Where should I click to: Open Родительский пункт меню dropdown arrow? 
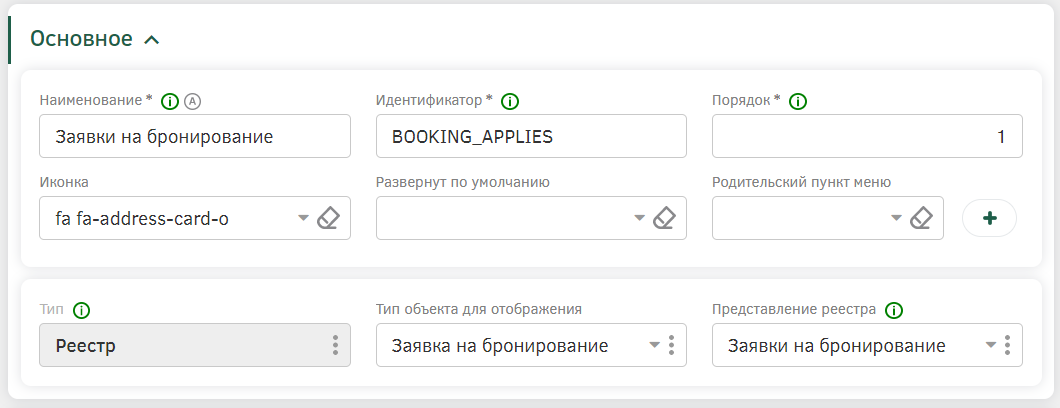(x=896, y=218)
